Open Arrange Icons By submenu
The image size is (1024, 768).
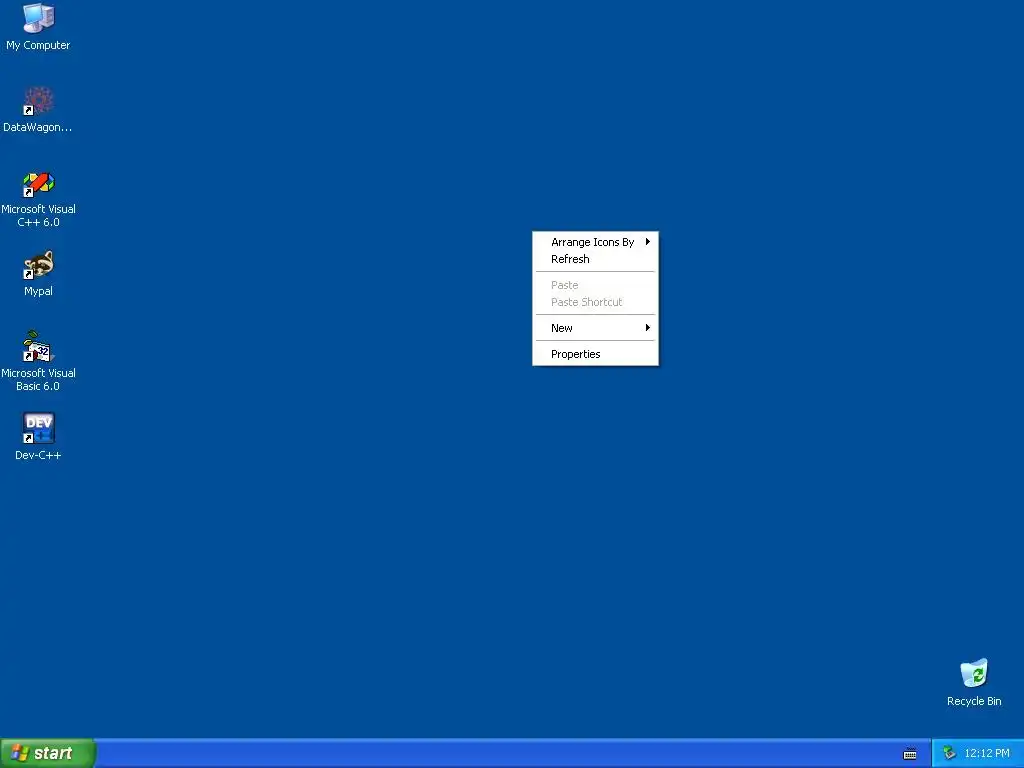pyautogui.click(x=596, y=242)
